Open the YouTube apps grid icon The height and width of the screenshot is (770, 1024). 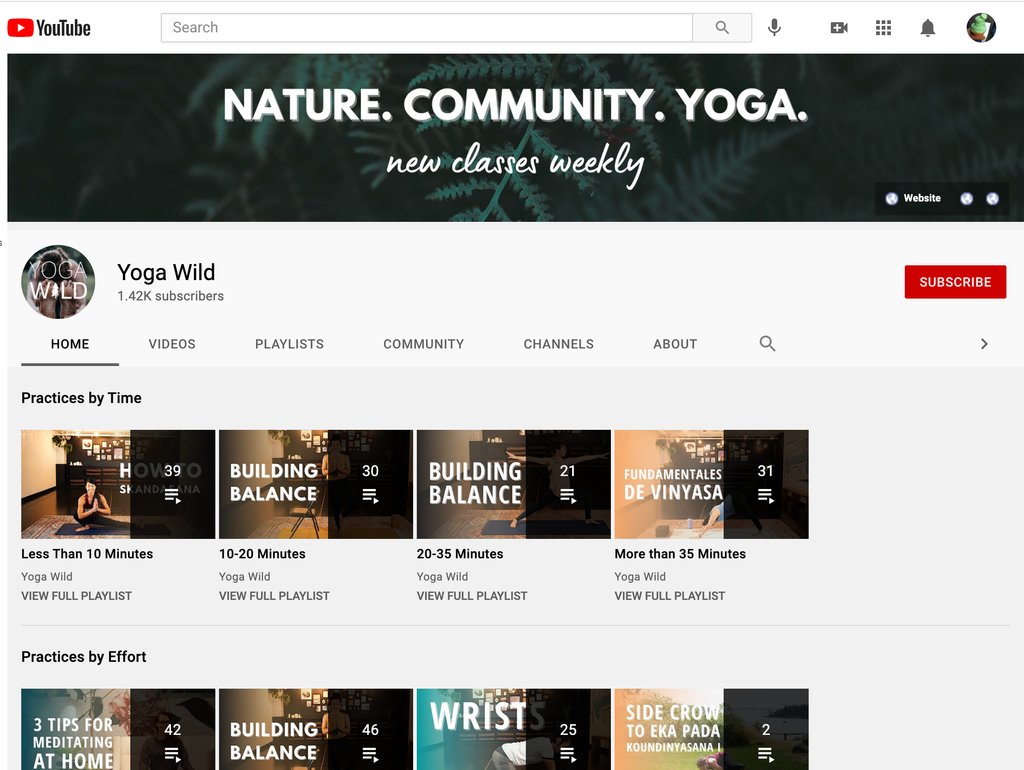click(x=883, y=28)
